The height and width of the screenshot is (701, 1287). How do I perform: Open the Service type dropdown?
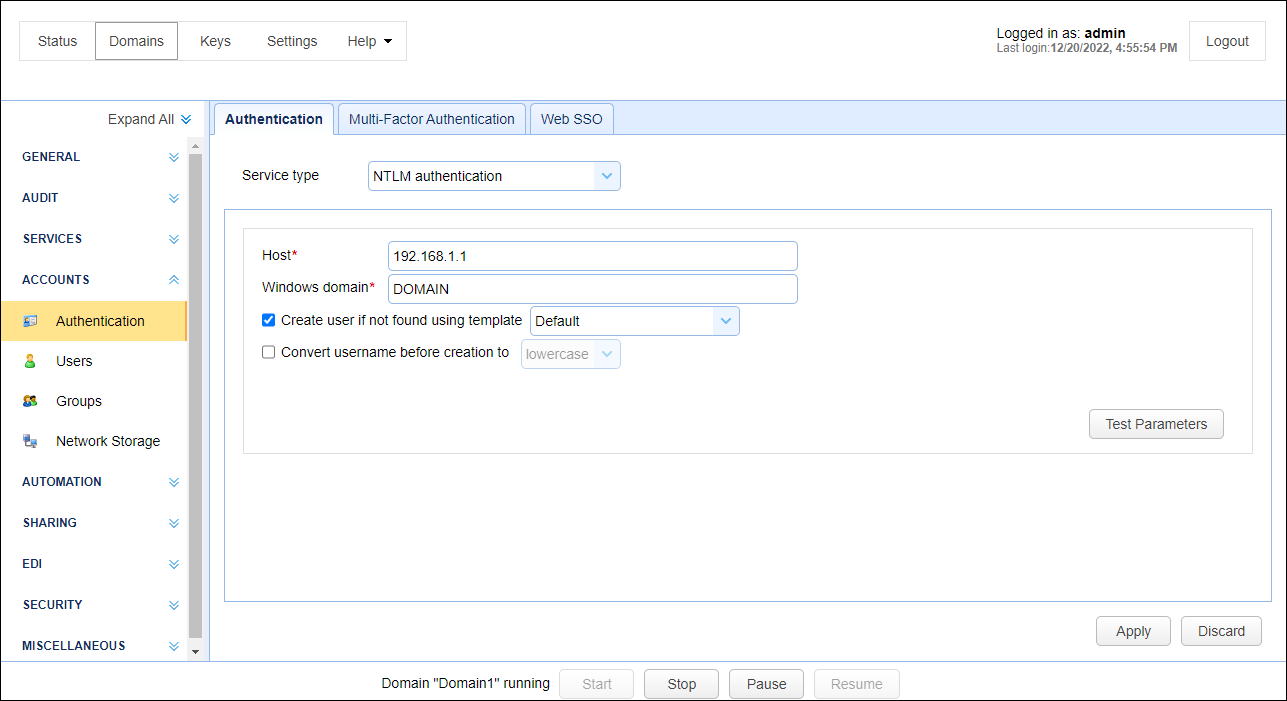point(607,176)
